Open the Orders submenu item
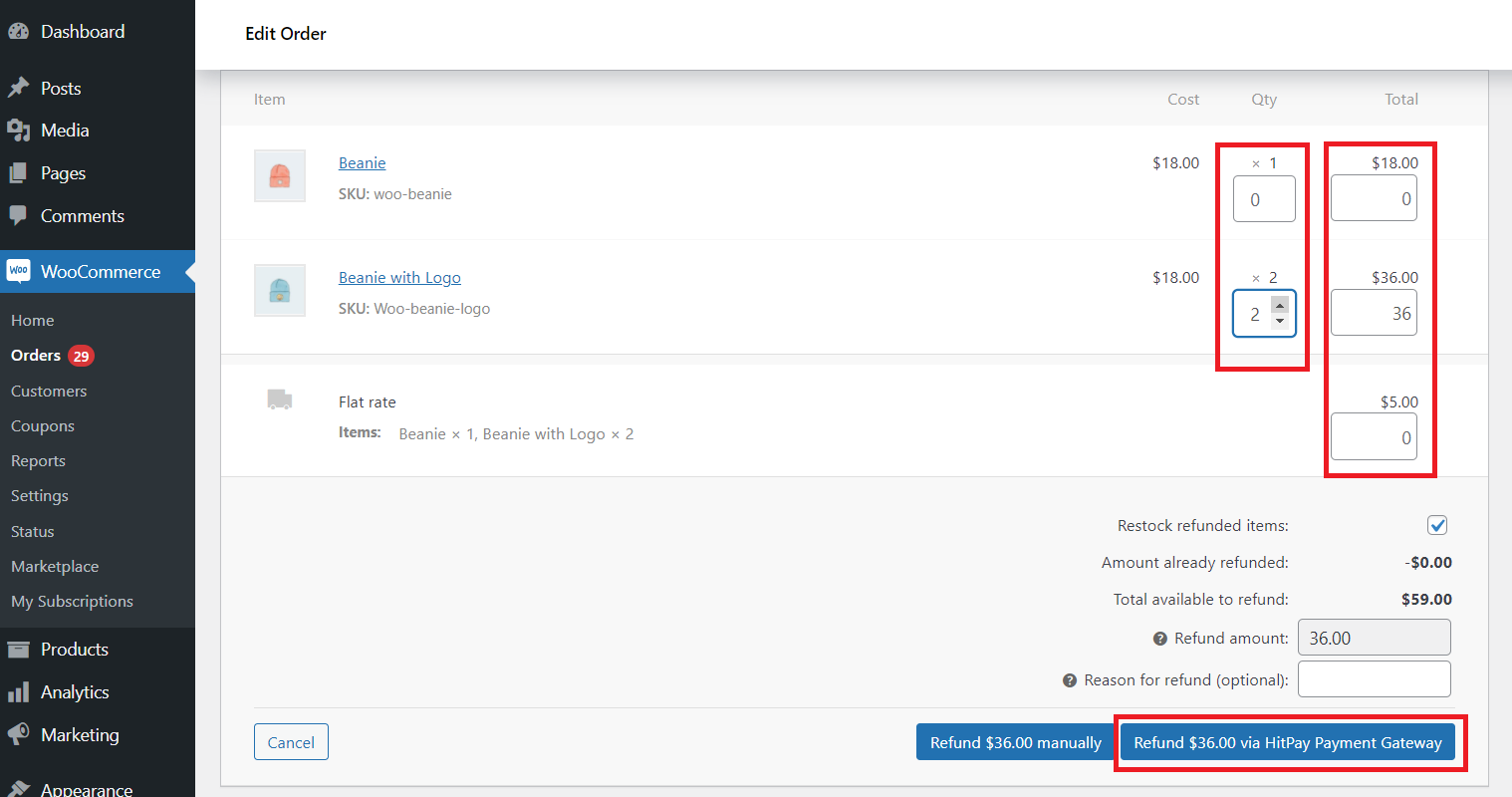Image resolution: width=1512 pixels, height=797 pixels. point(36,356)
